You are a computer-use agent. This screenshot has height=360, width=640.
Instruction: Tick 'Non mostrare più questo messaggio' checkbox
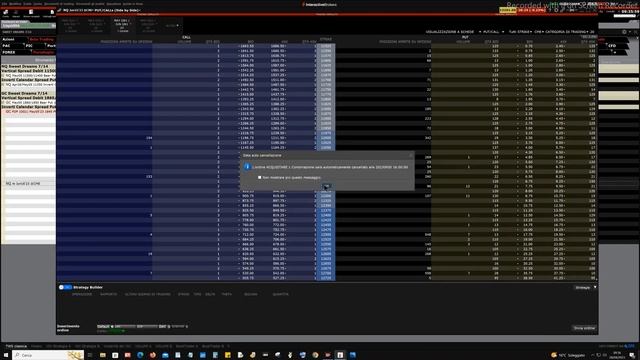point(260,178)
